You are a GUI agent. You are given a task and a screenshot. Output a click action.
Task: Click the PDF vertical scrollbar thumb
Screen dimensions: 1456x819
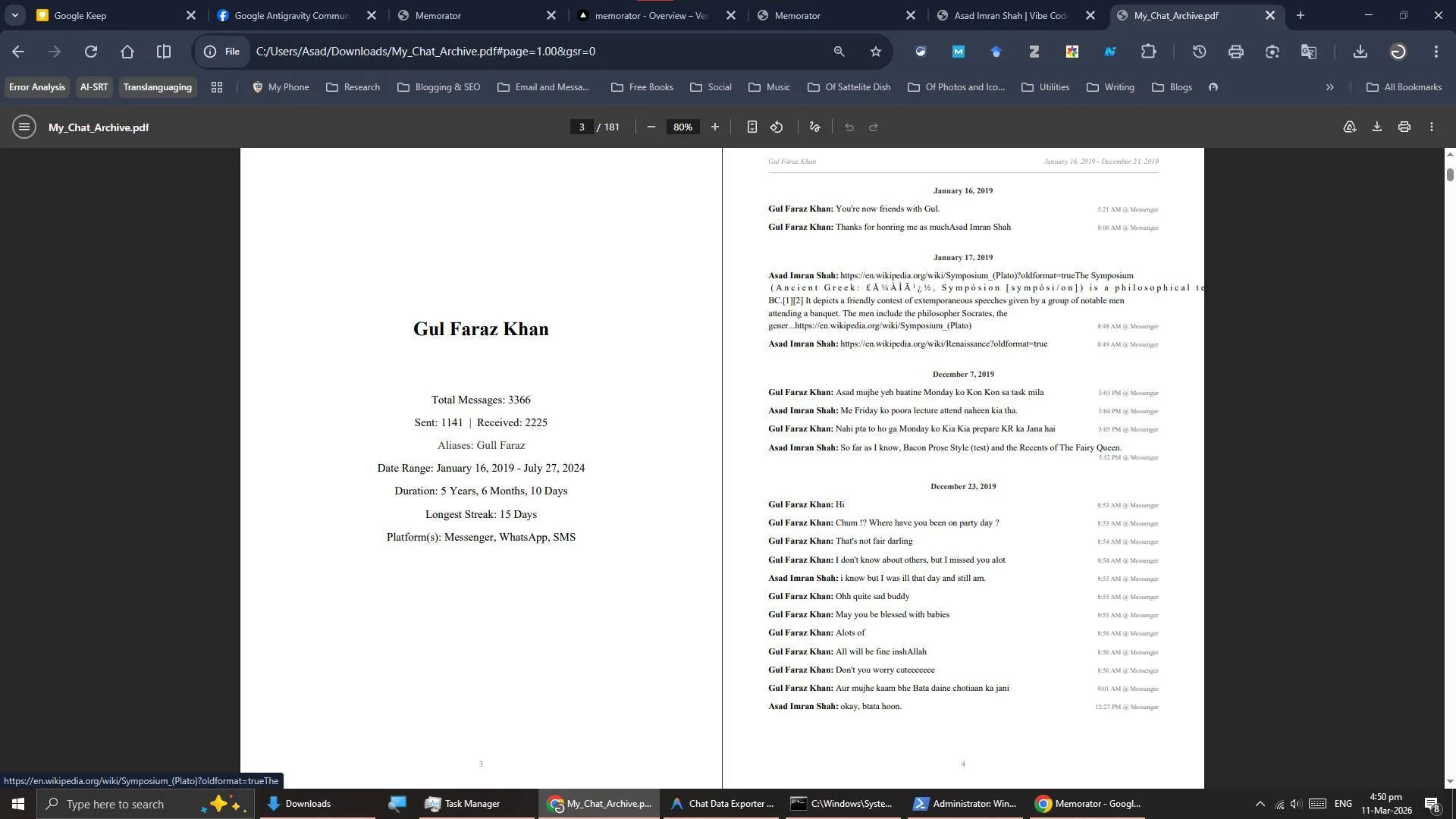click(x=1450, y=174)
